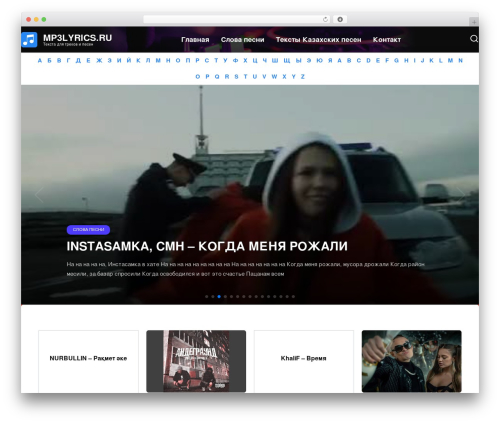The image size is (500, 423).
Task: Select the letter Я in the alphabet index
Action: (x=330, y=60)
